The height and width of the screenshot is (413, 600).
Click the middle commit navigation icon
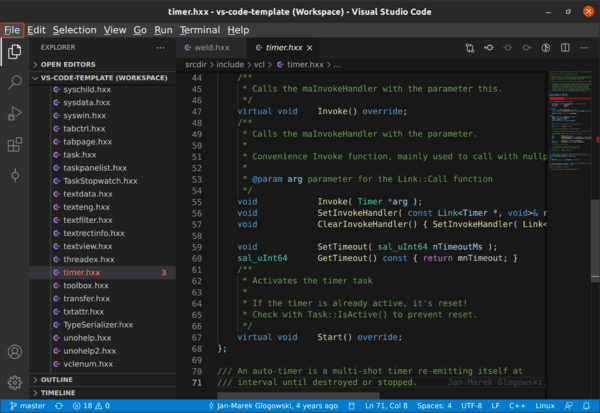click(x=508, y=48)
